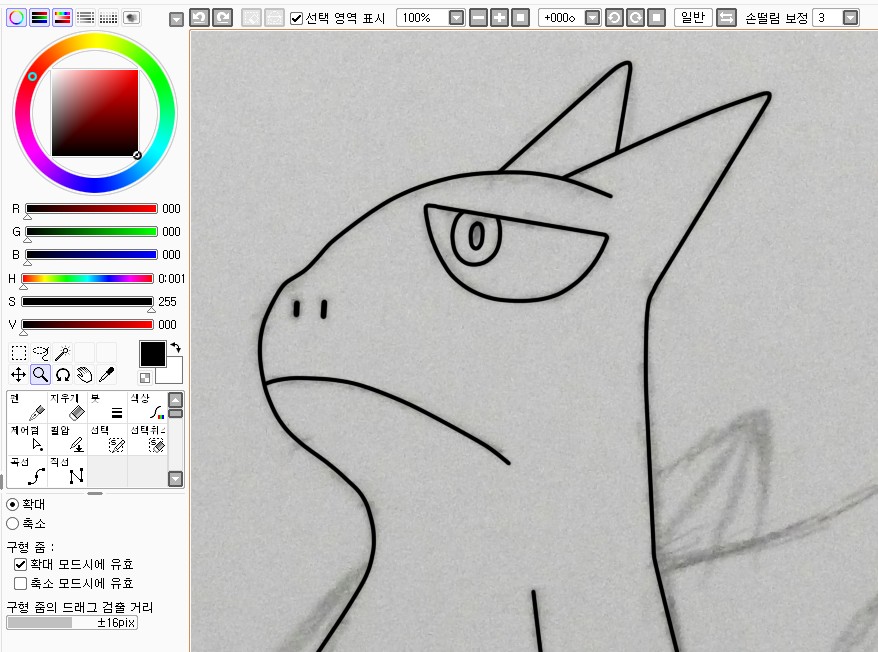
Task: Toggle the HSV slider panel
Action: coord(62,18)
